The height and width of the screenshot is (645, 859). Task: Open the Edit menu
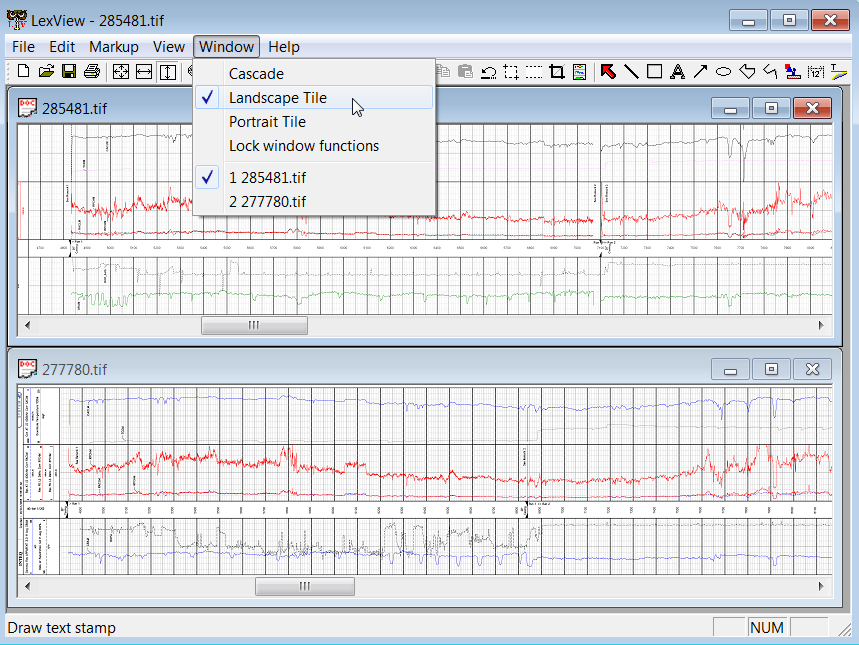coord(62,47)
